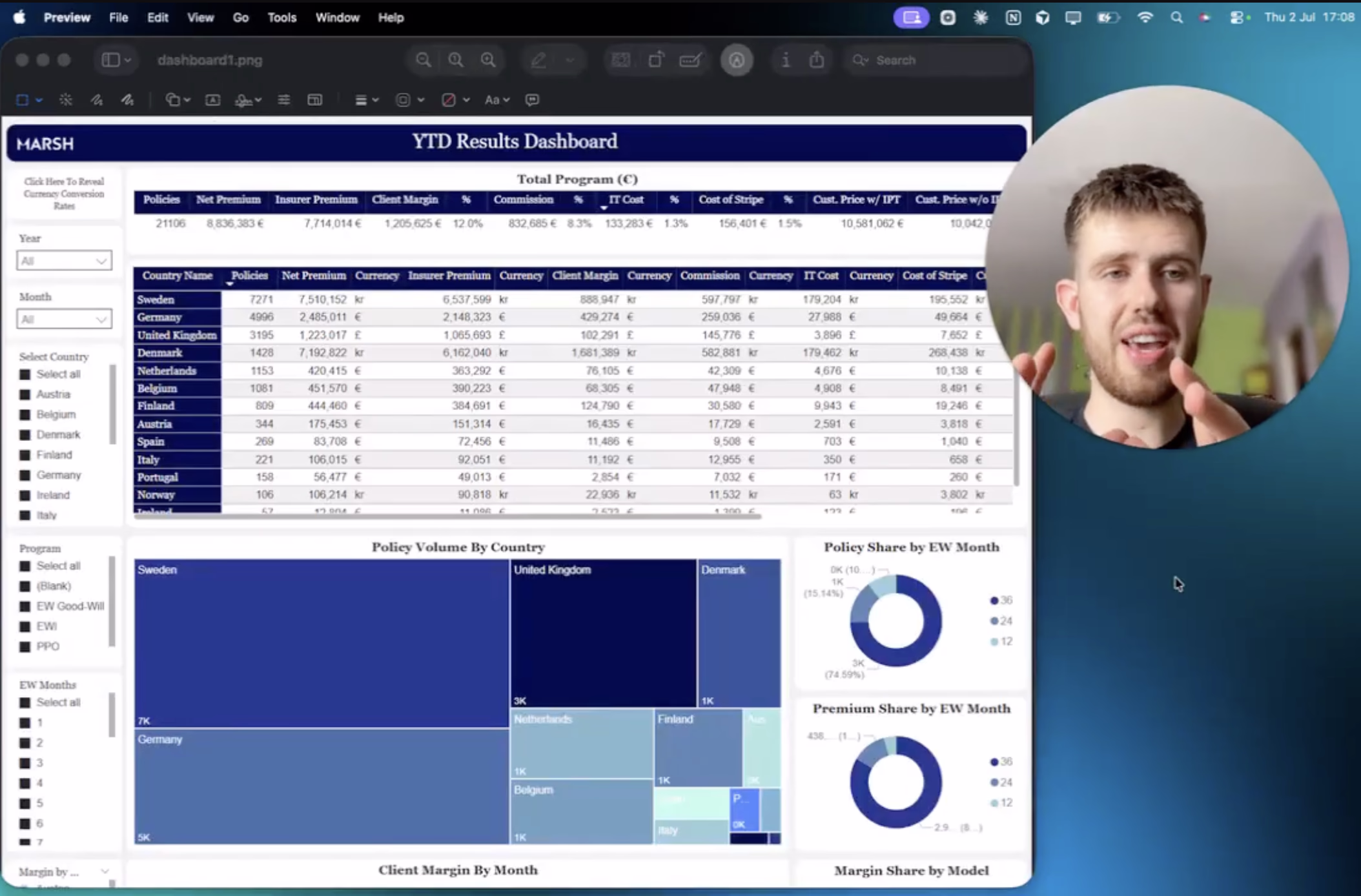Click the Share icon
The width and height of the screenshot is (1361, 896).
click(x=817, y=60)
